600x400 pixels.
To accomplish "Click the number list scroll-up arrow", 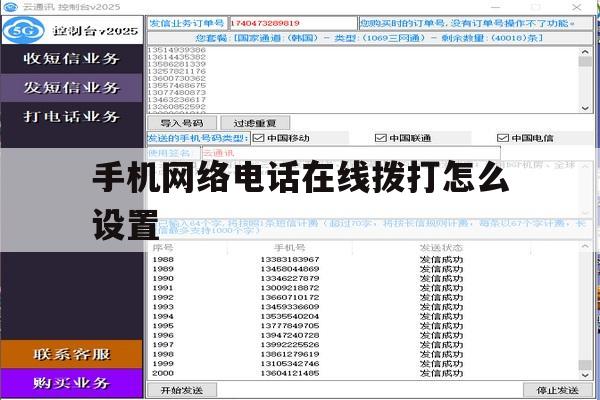I will [585, 51].
